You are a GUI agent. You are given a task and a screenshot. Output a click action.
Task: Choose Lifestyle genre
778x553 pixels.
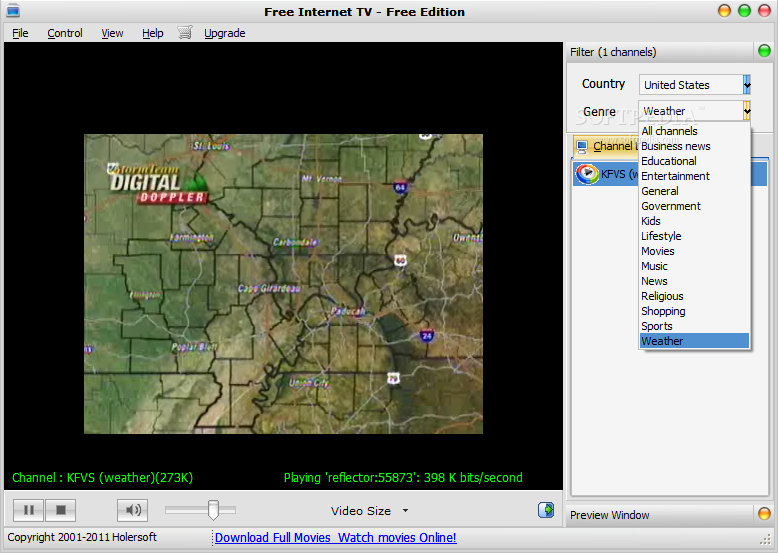[x=695, y=236]
